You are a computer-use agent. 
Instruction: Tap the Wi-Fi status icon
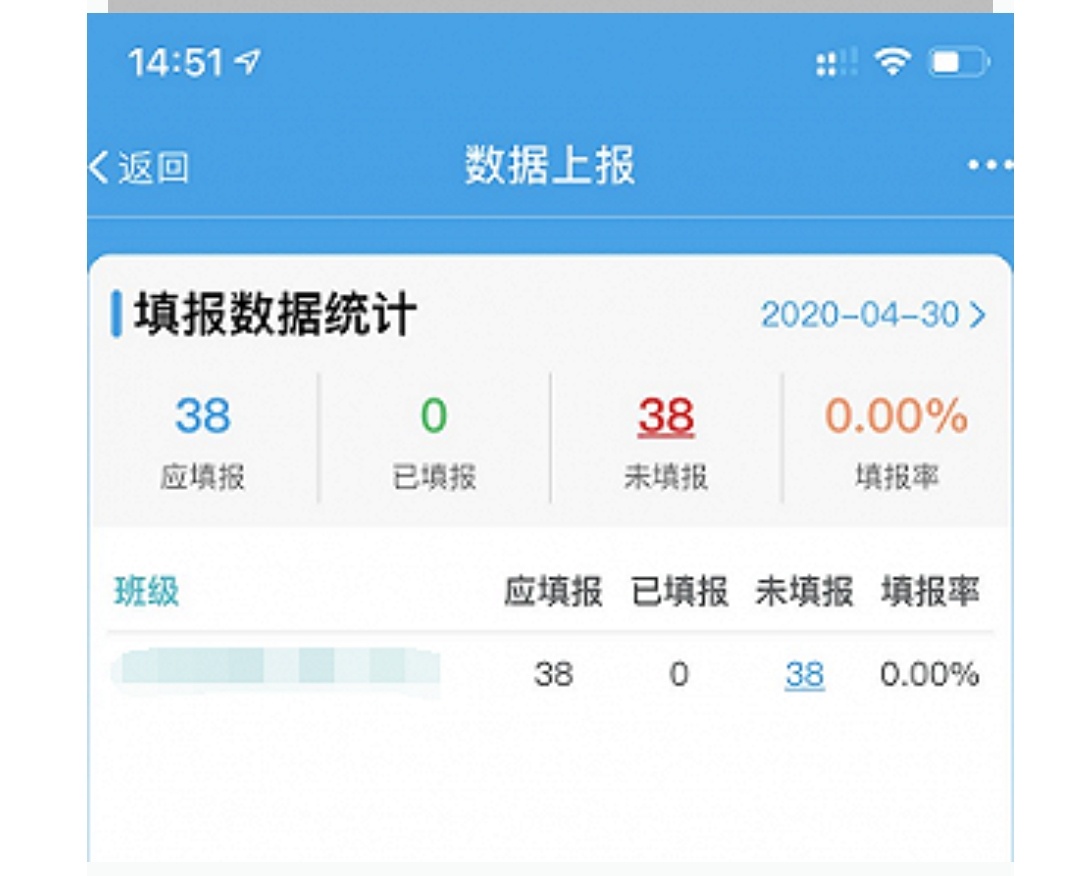click(x=891, y=64)
